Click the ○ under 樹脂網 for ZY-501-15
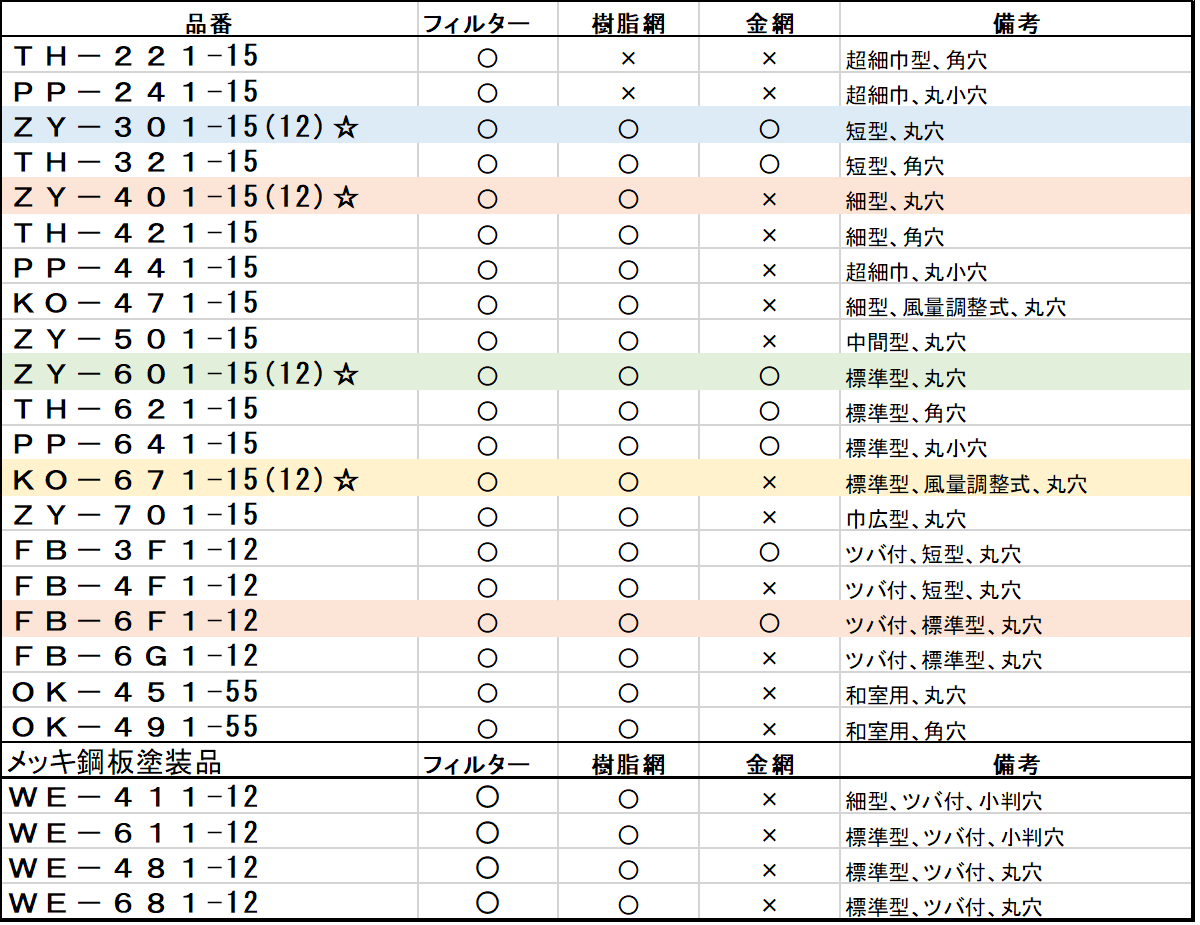Viewport: 1200px width, 925px height. tap(628, 340)
